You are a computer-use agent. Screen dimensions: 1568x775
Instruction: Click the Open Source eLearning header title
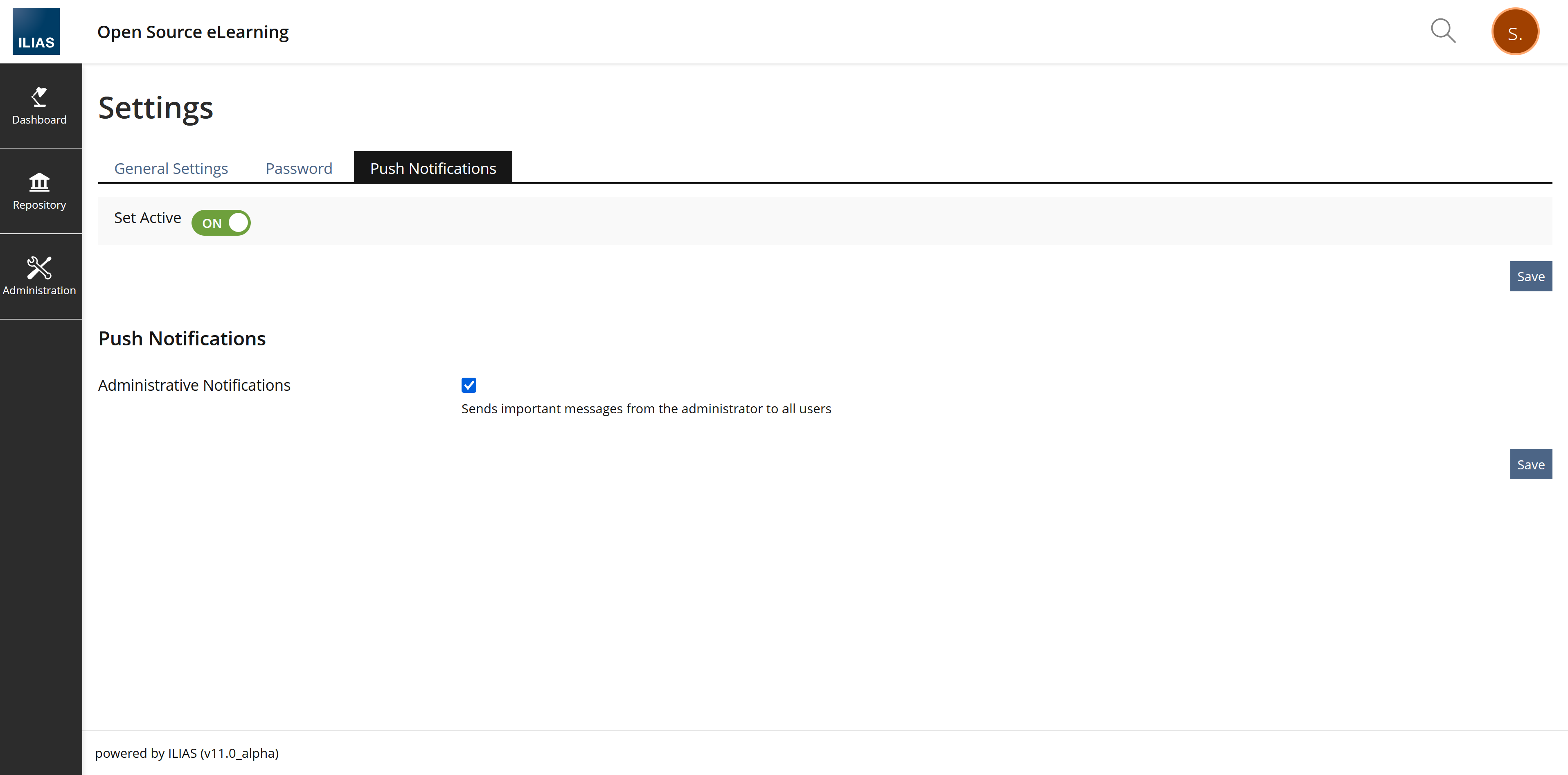pyautogui.click(x=193, y=32)
